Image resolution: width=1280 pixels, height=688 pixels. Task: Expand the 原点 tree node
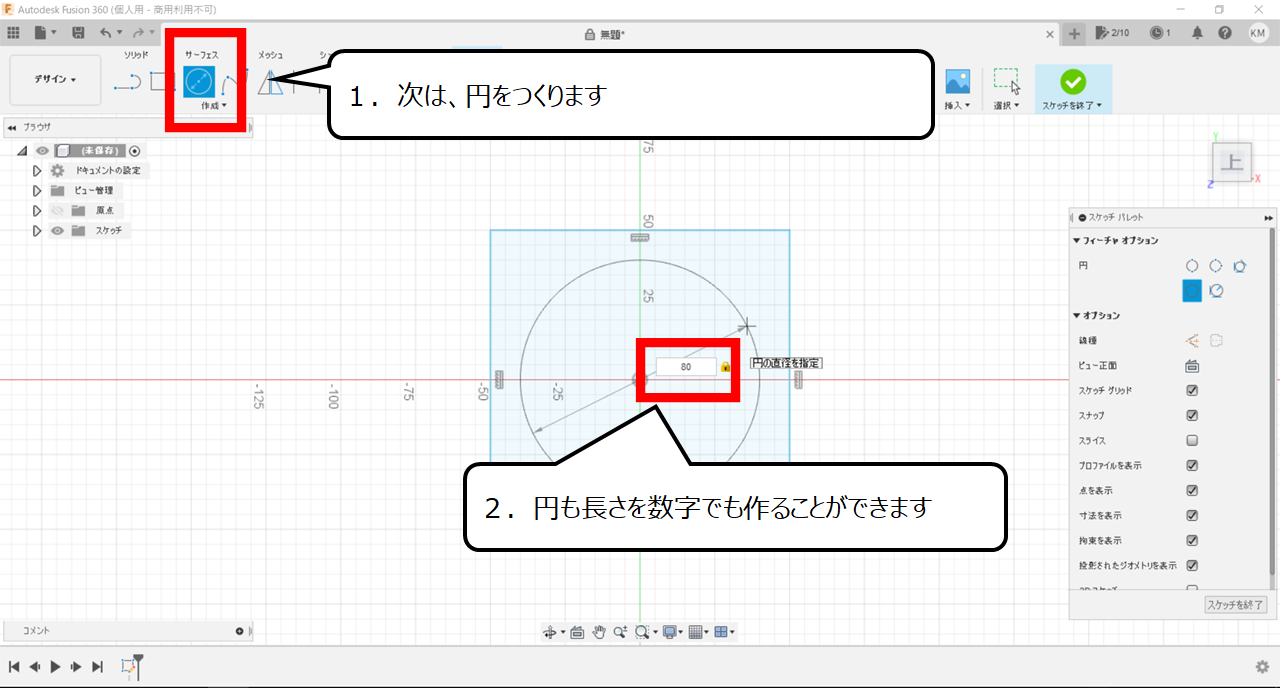(x=37, y=211)
